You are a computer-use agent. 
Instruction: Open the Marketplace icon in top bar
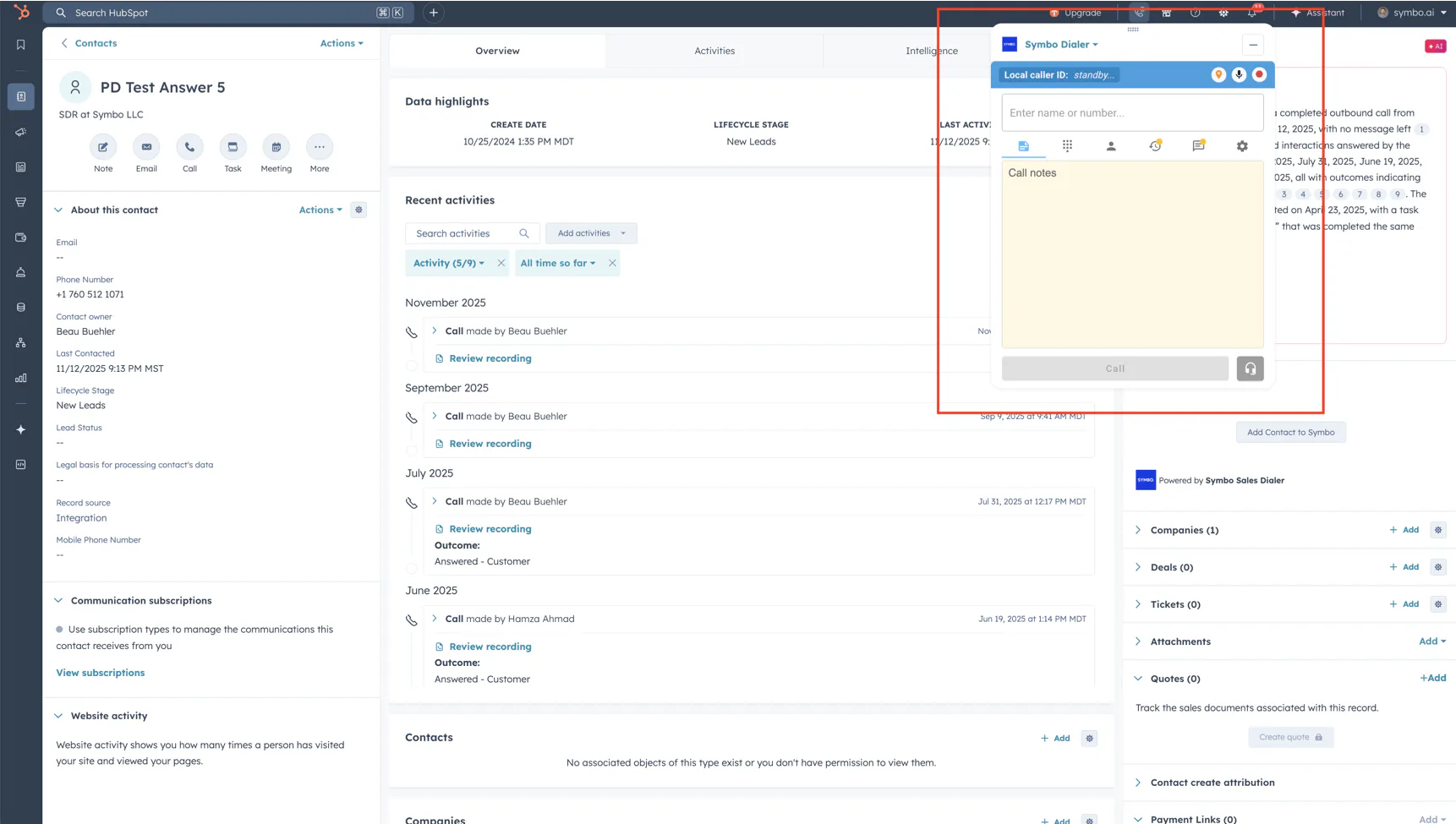coord(1167,13)
